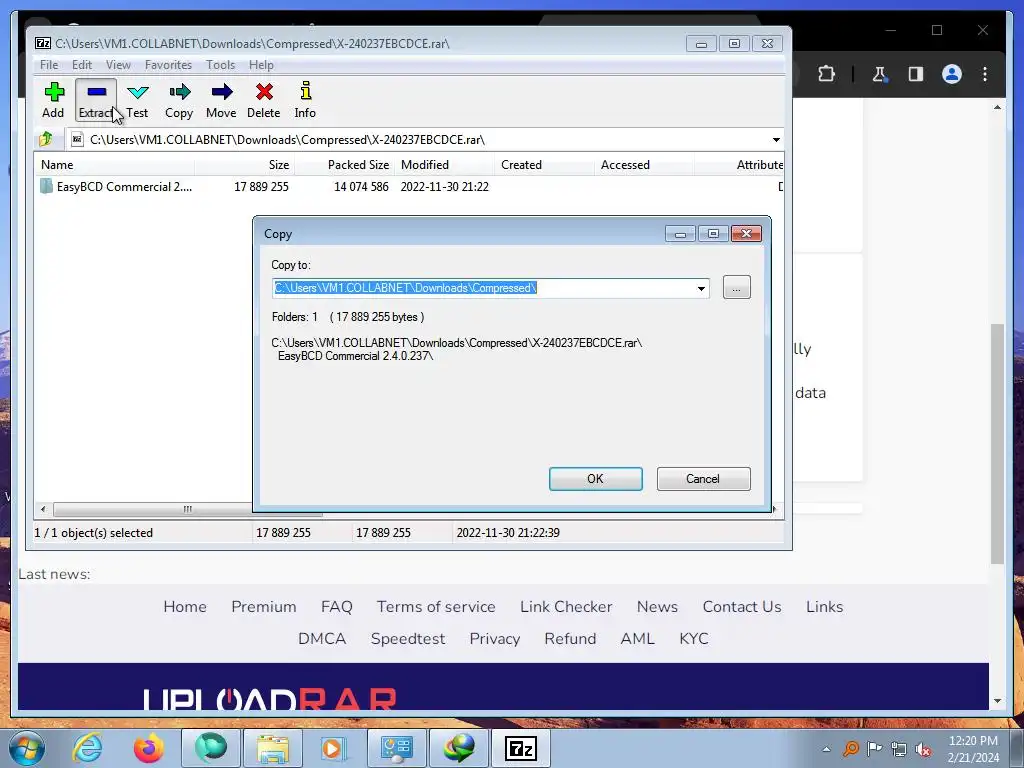Expand the 7-Zip address bar dropdown
This screenshot has height=768, width=1024.
[776, 140]
